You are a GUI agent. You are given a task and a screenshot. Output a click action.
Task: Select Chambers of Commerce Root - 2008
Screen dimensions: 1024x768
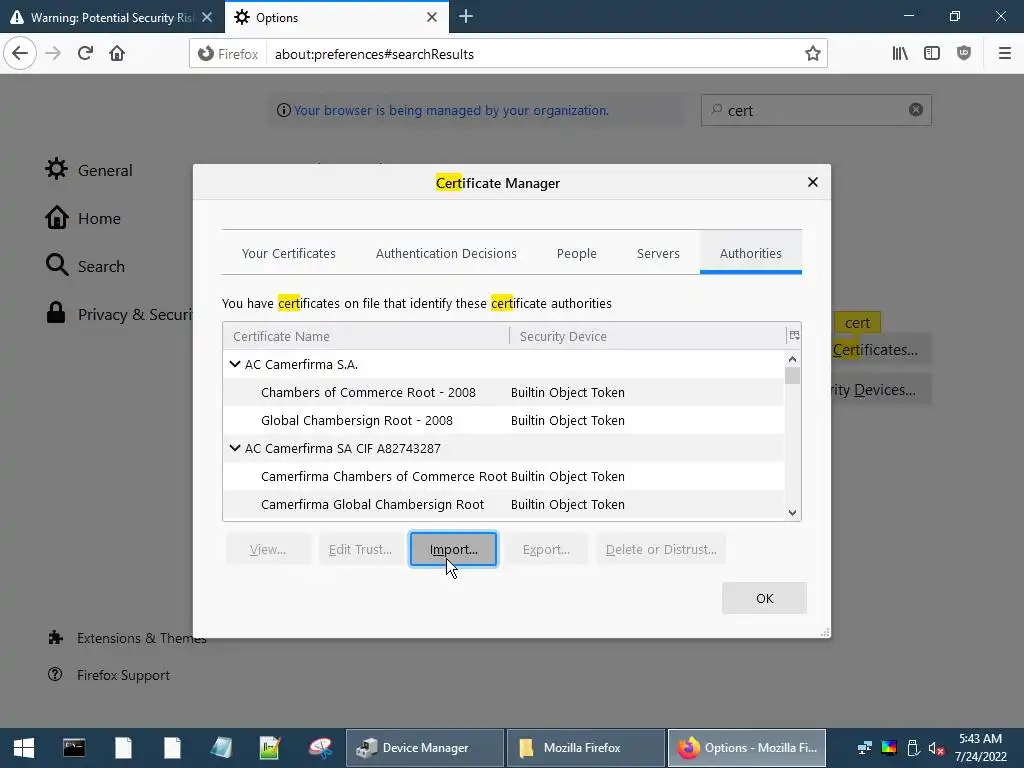coord(504,392)
